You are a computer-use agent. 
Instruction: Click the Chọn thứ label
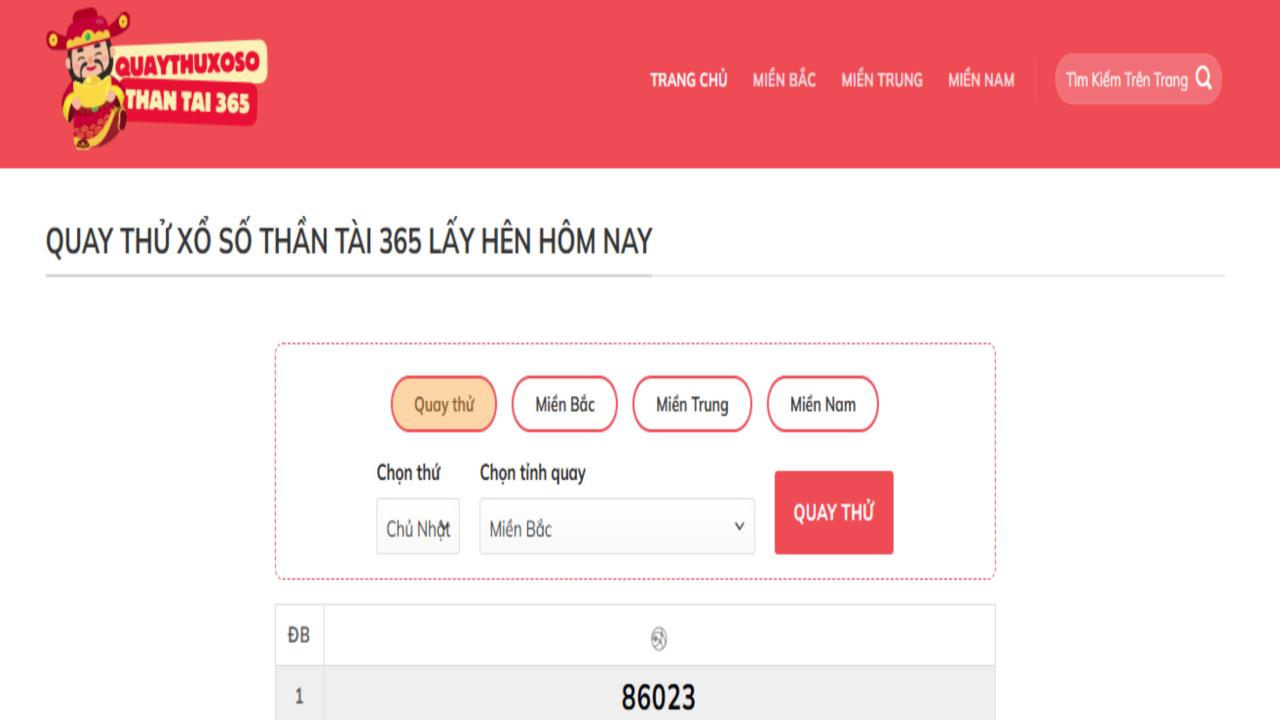(x=408, y=473)
